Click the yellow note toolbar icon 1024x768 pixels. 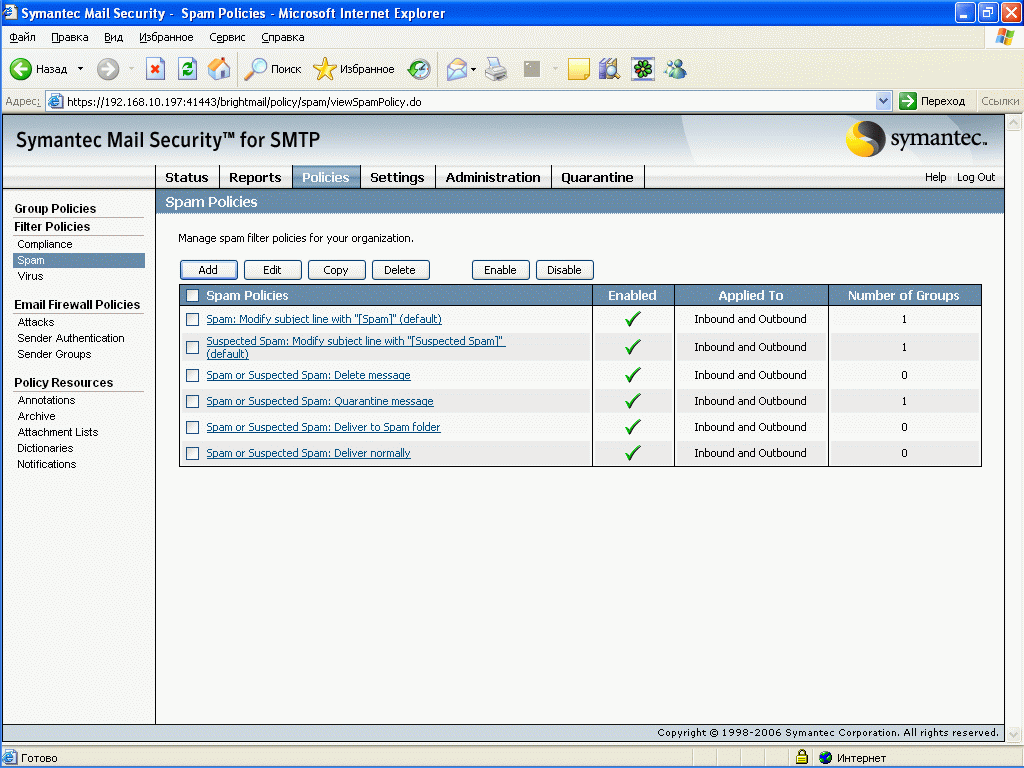578,69
